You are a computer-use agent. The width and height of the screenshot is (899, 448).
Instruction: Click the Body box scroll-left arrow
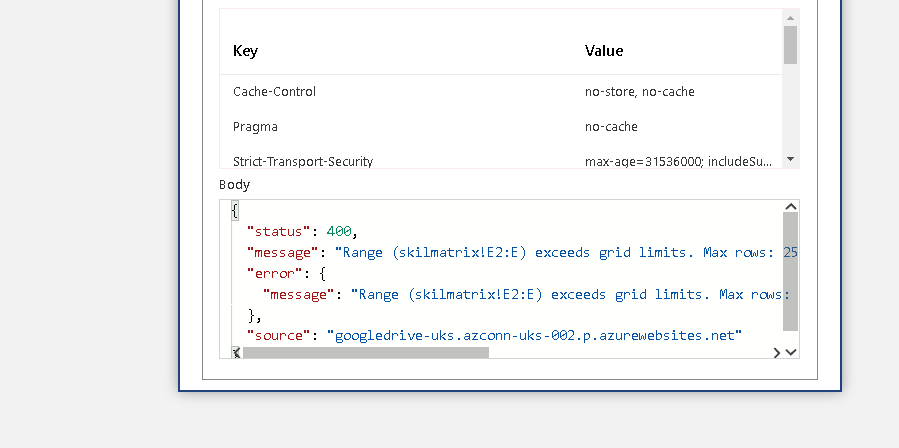click(235, 352)
